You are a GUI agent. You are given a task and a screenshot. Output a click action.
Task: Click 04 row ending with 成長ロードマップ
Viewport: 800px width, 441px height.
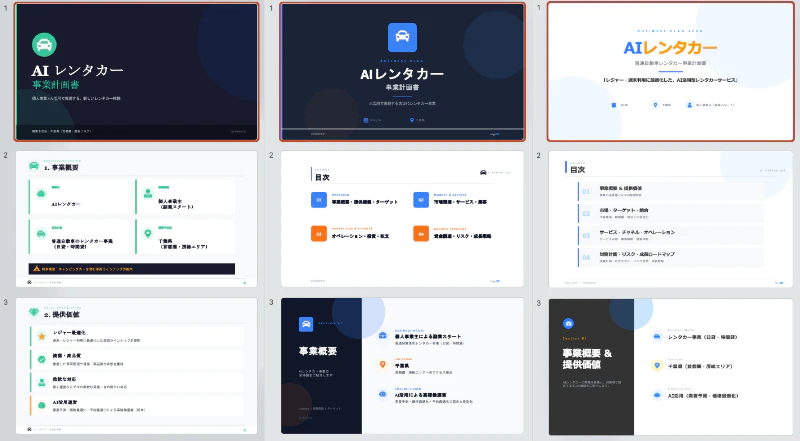pos(671,257)
